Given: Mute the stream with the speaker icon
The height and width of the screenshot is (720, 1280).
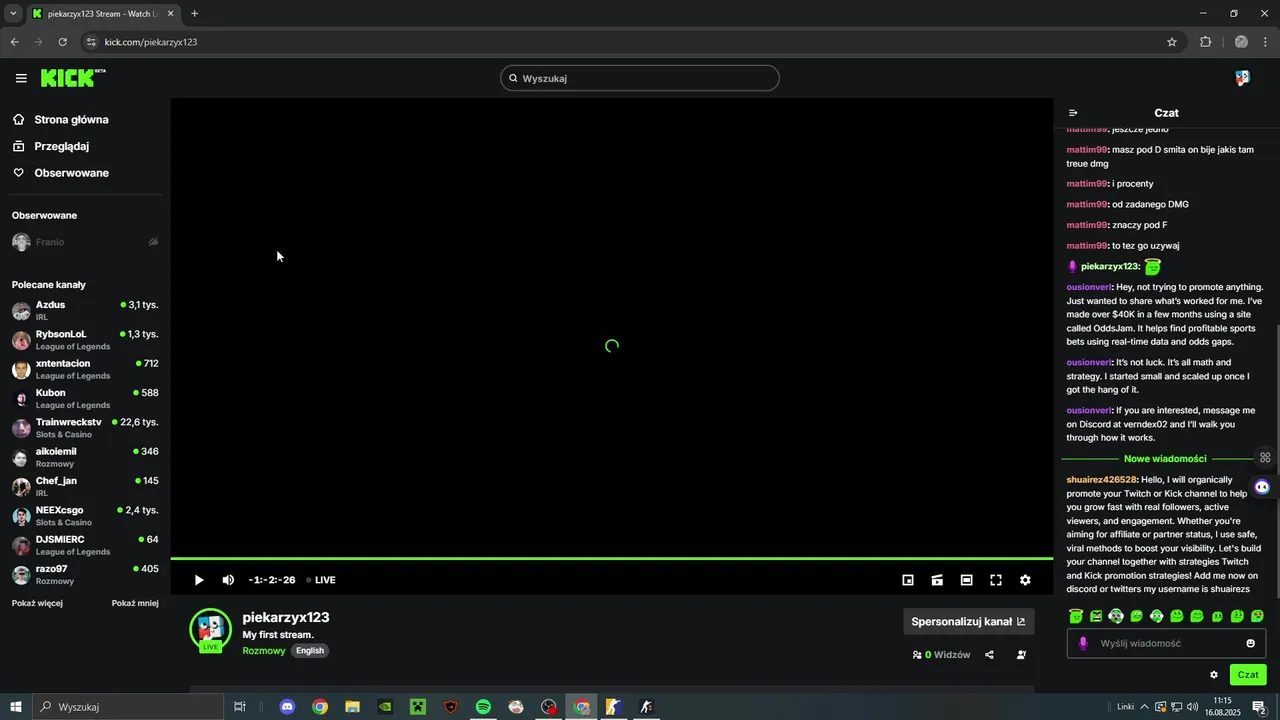Looking at the screenshot, I should pyautogui.click(x=228, y=580).
